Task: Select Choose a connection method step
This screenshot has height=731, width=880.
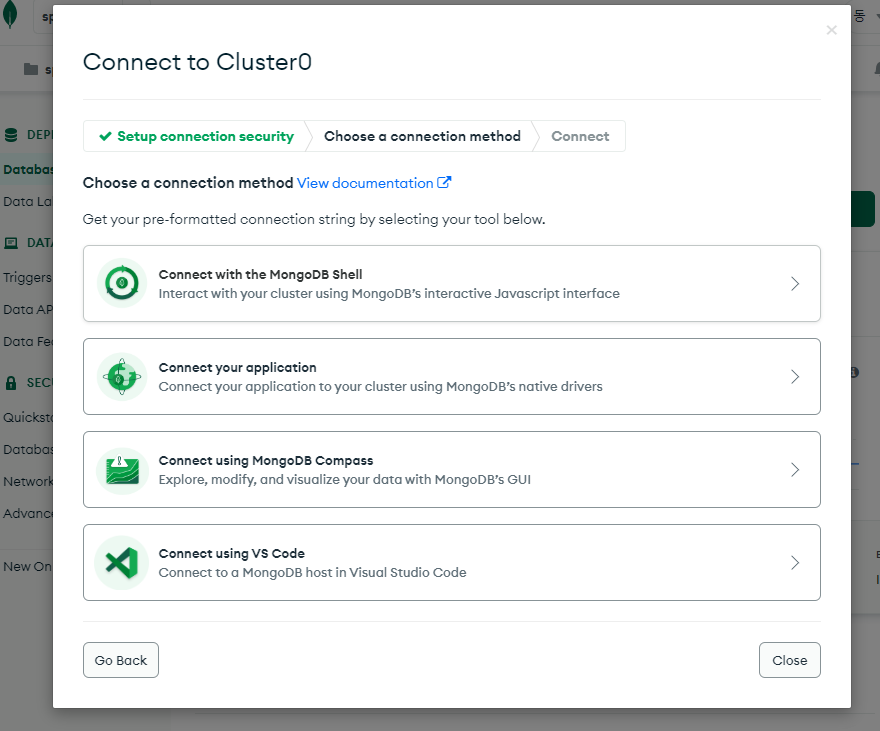Action: click(x=422, y=136)
